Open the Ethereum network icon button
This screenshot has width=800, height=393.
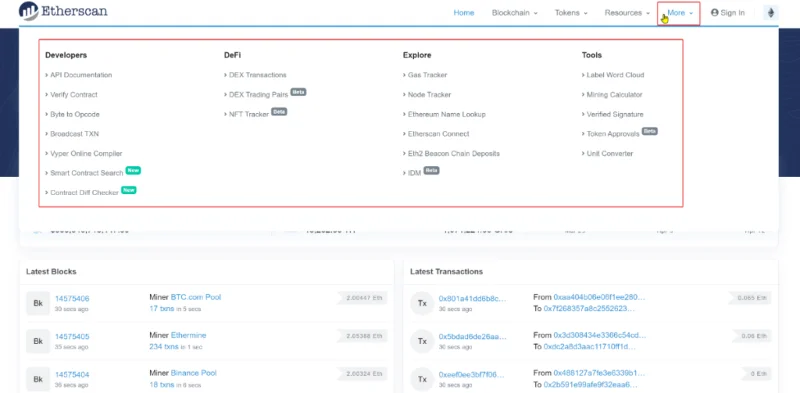(770, 13)
